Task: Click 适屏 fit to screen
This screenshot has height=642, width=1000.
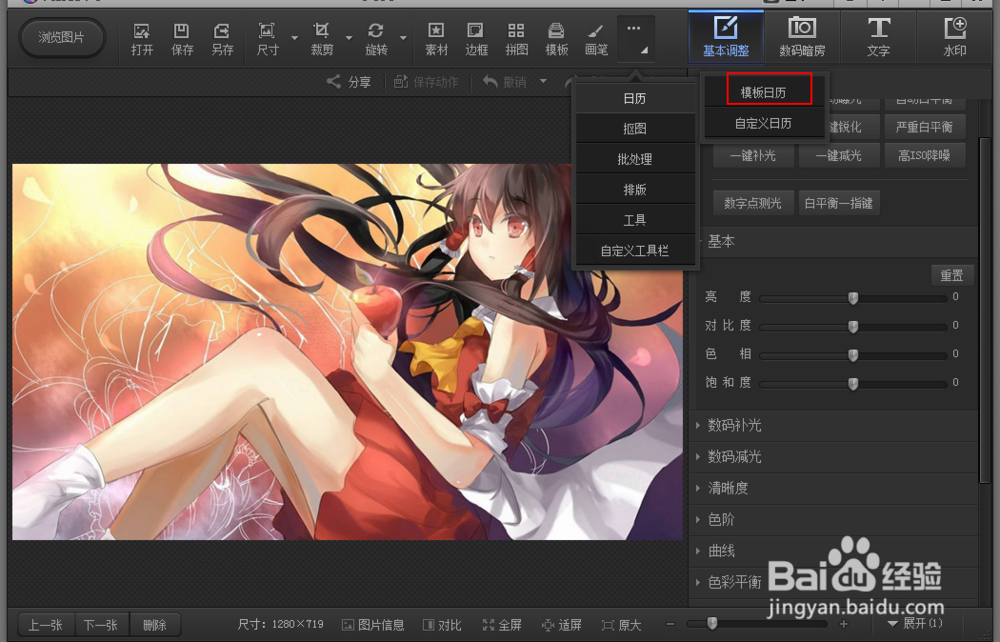Action: point(561,625)
